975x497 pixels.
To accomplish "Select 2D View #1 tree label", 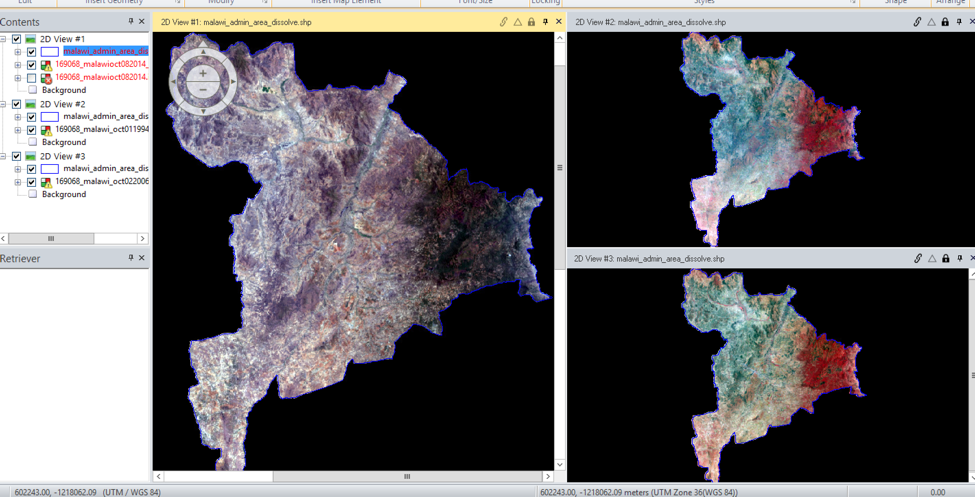I will coord(63,39).
